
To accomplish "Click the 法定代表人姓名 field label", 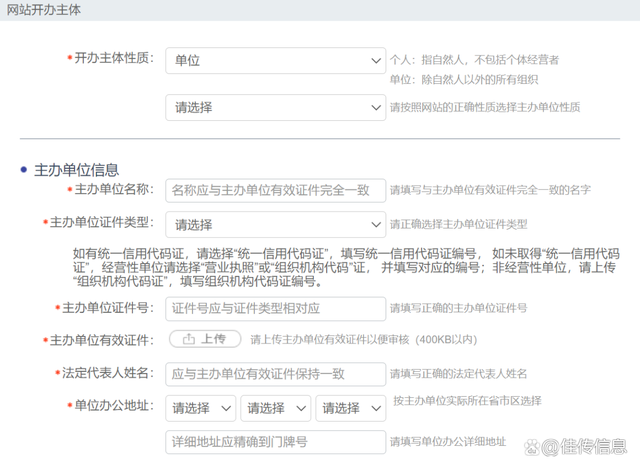I will (x=107, y=374).
